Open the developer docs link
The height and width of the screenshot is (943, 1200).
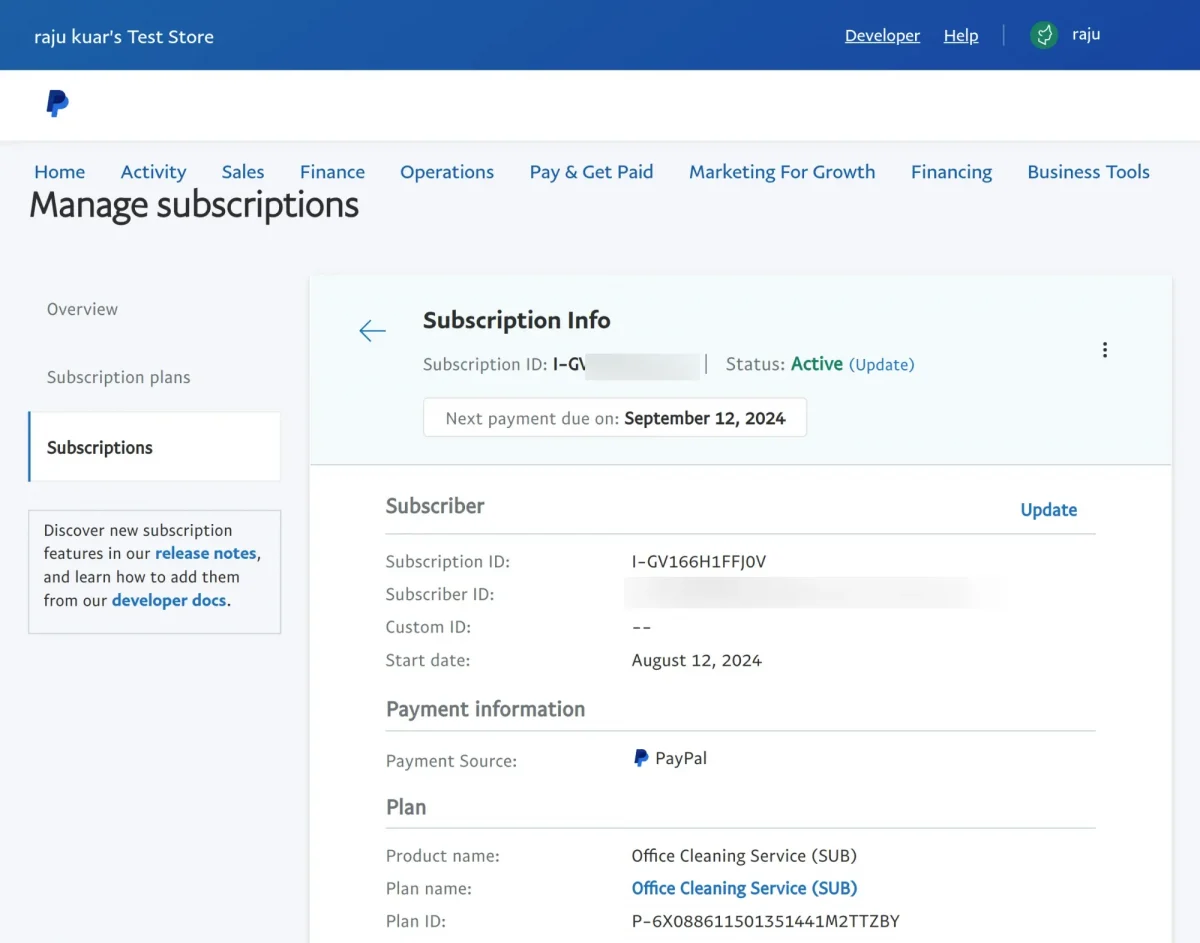169,599
